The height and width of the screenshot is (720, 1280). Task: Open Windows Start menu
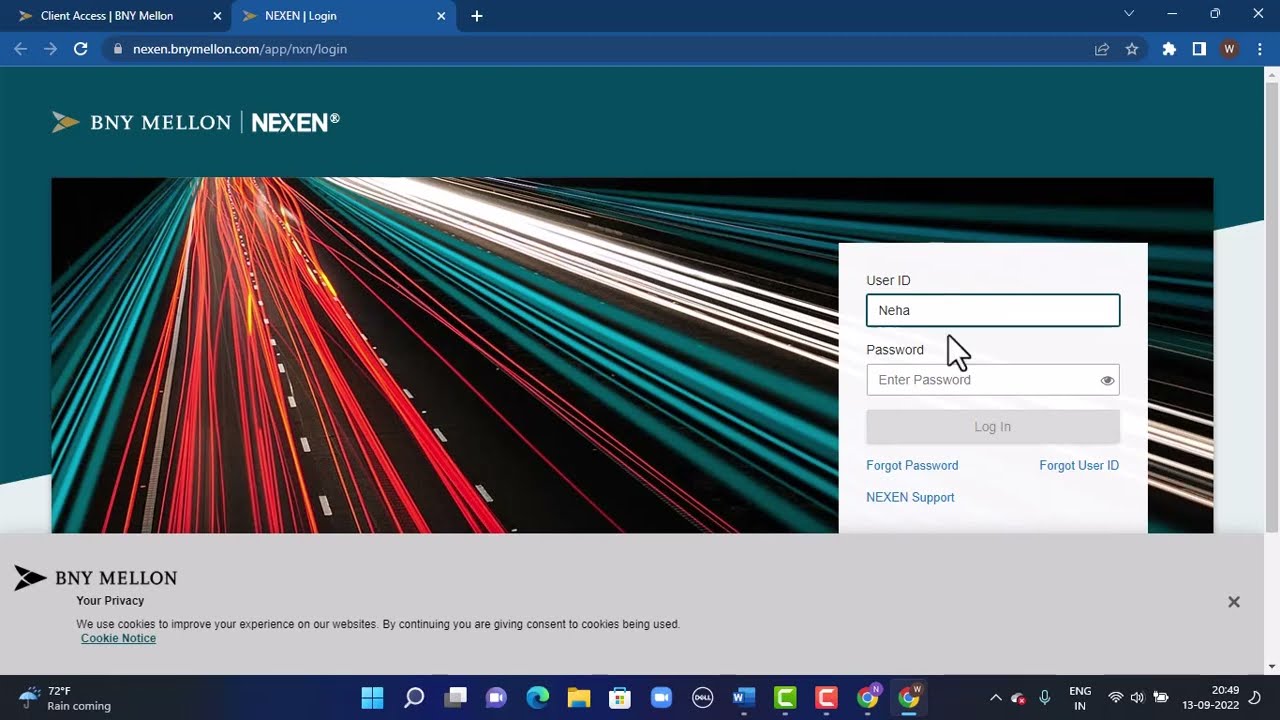(372, 698)
